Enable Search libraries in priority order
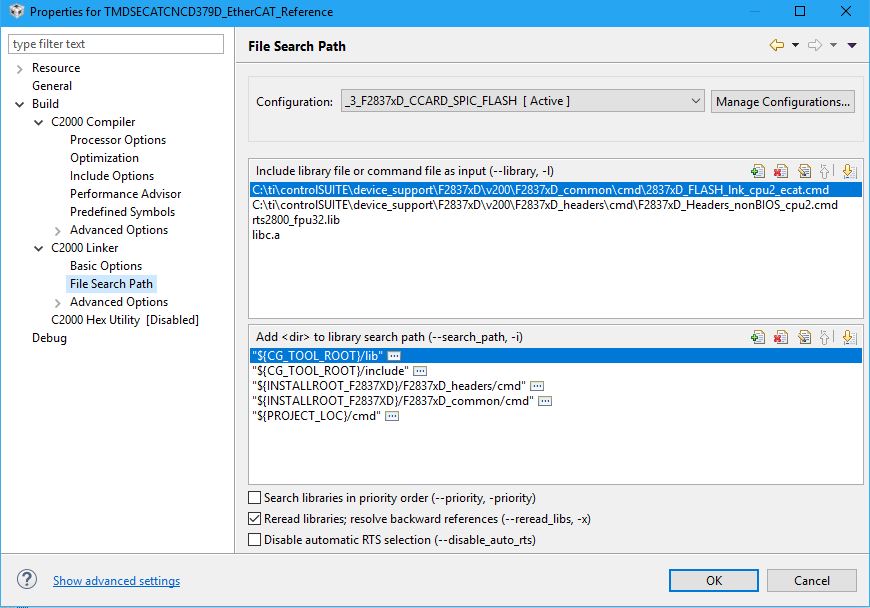The width and height of the screenshot is (870, 608). (x=255, y=498)
